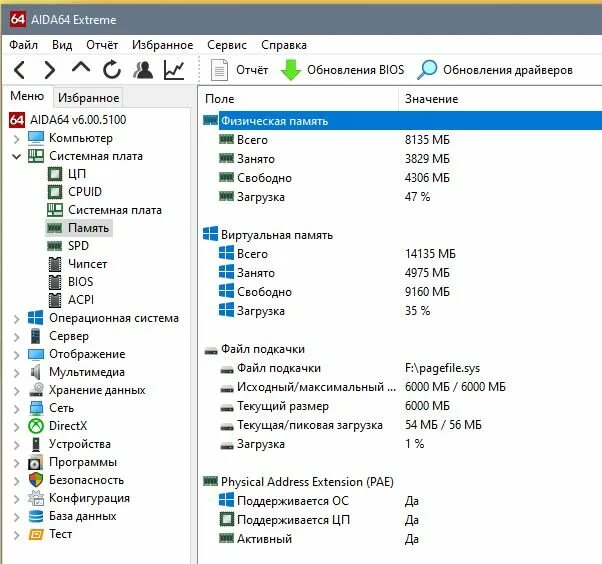Viewport: 602px width, 564px height.
Task: Collapse the Системная плата tree node
Action: click(x=17, y=156)
